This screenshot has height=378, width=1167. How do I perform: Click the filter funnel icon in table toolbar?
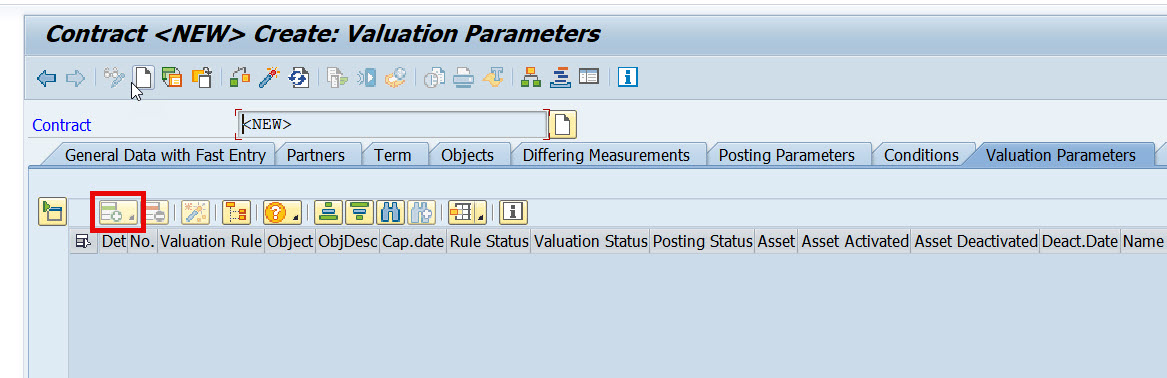point(359,213)
